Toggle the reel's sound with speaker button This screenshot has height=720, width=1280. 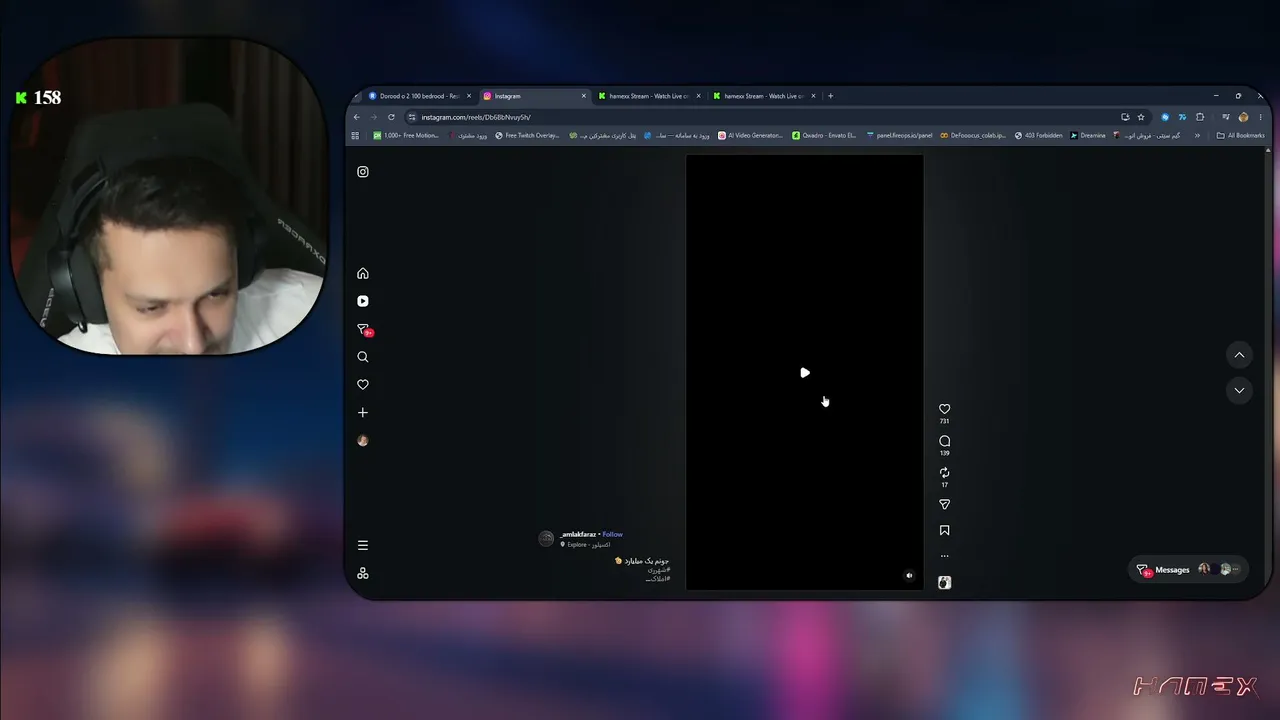pyautogui.click(x=909, y=576)
